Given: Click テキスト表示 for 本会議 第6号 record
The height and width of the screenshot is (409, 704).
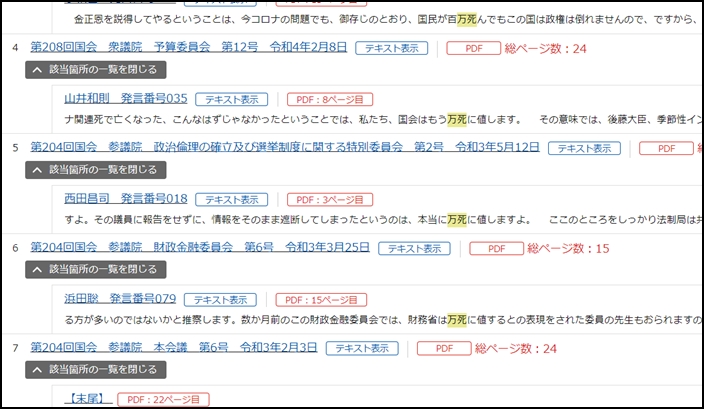Looking at the screenshot, I should (362, 348).
